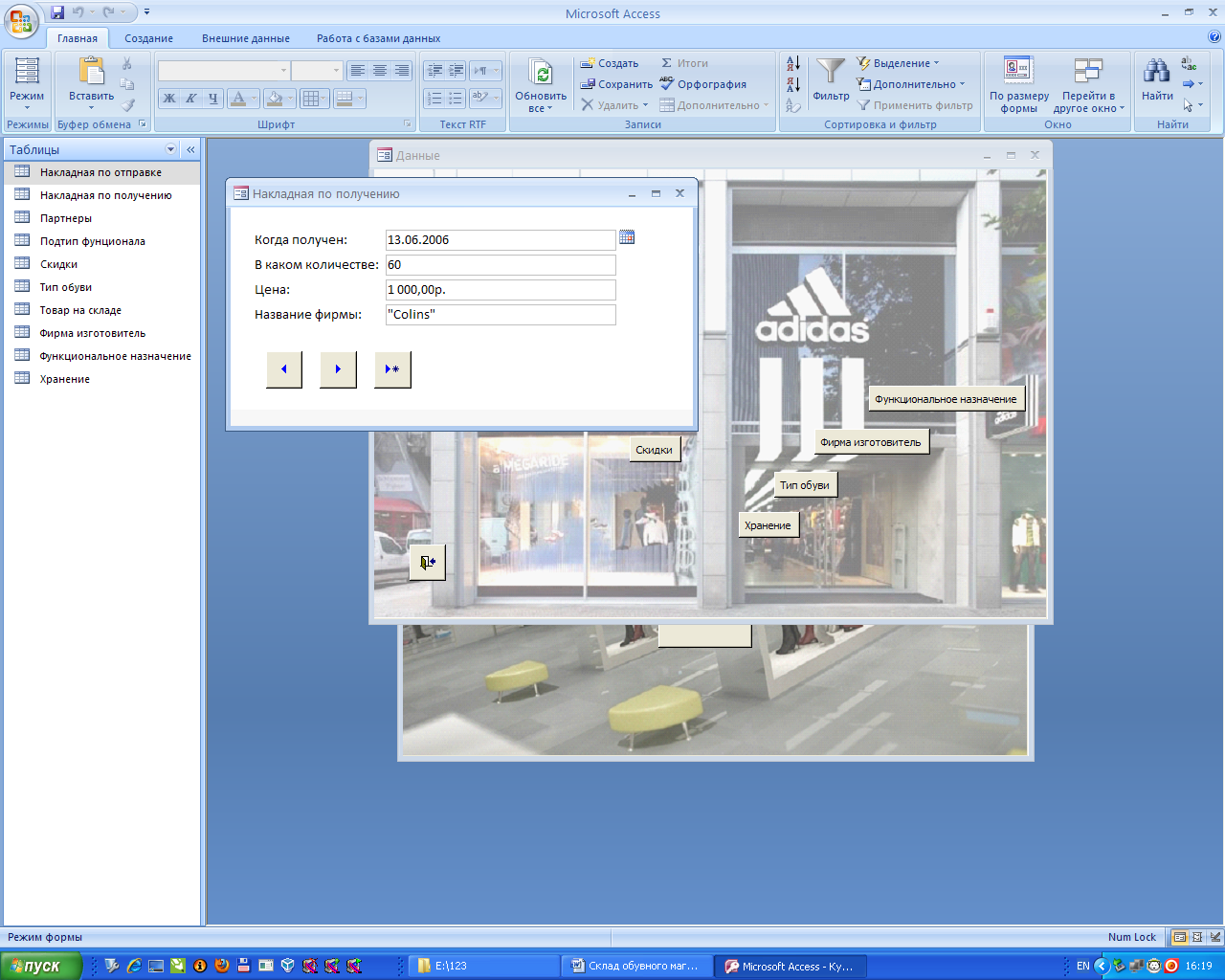Click Функциональное назначение form button
Image resolution: width=1225 pixels, height=980 pixels.
[947, 399]
